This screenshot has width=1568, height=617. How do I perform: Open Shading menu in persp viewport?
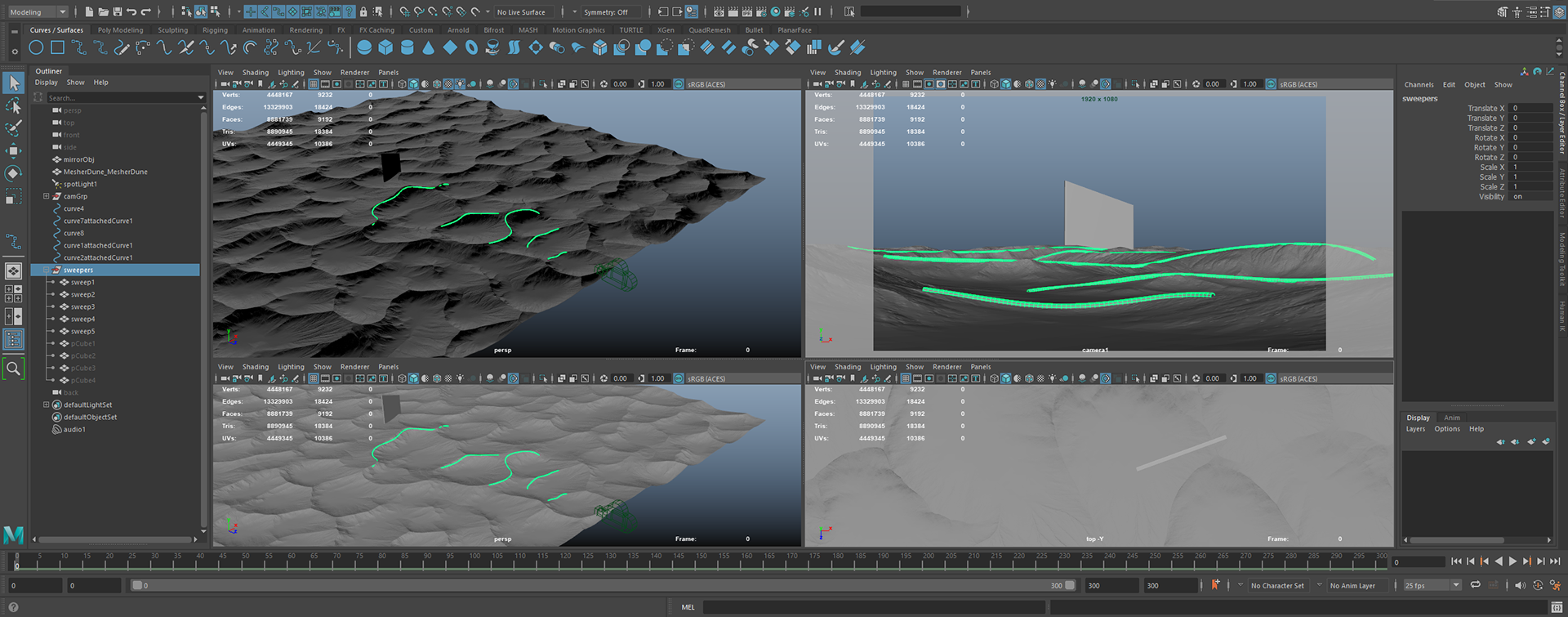pyautogui.click(x=255, y=73)
